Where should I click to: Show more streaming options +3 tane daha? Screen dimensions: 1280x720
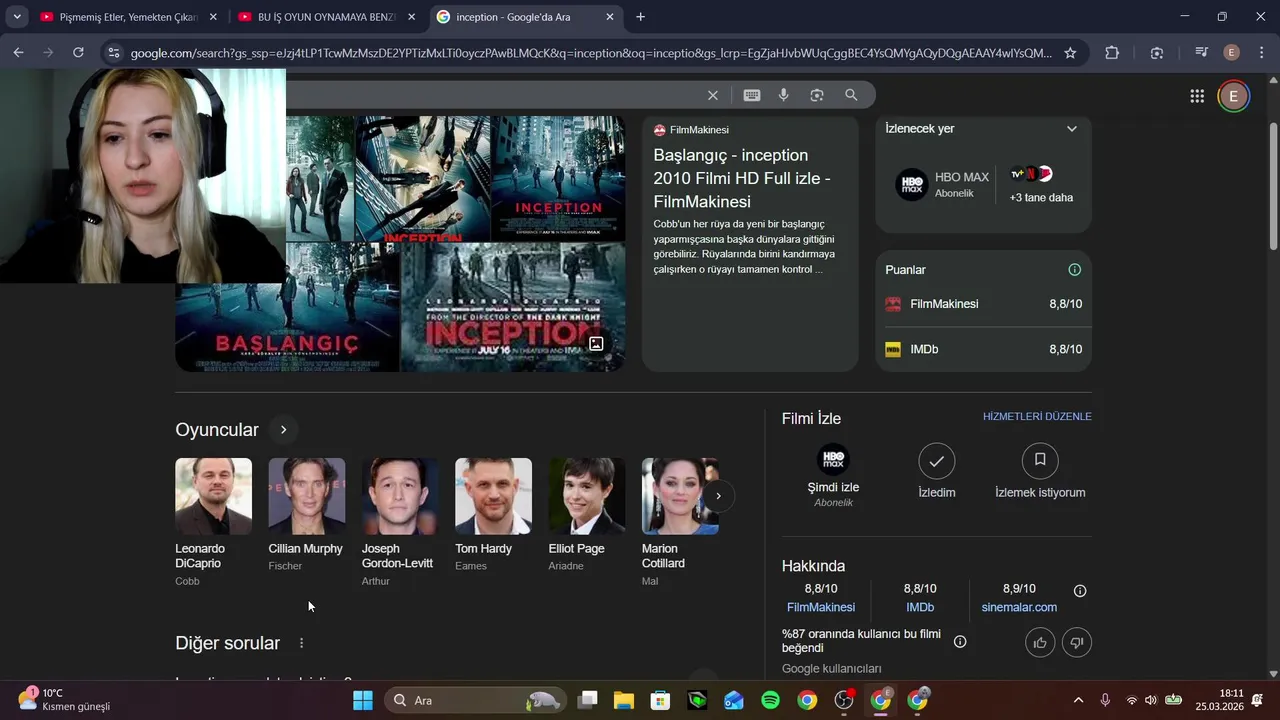tap(1041, 185)
